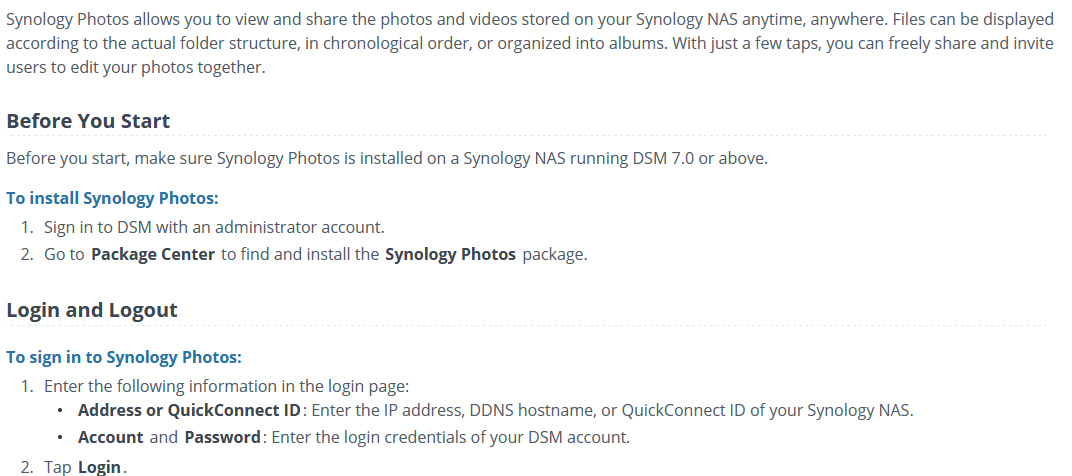
Task: Click the bold "Address or QuickConnect ID" label
Action: click(x=189, y=410)
